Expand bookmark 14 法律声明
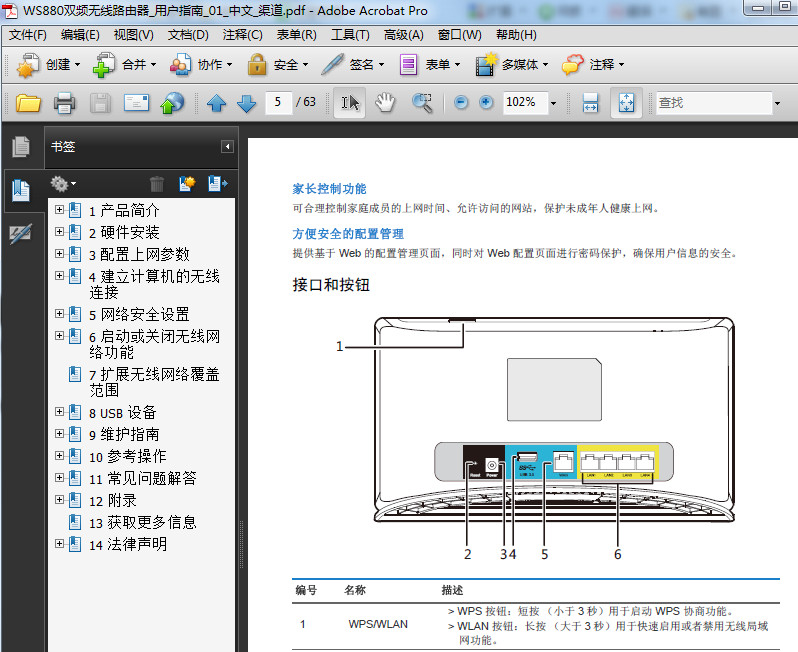The width and height of the screenshot is (798, 652). [60, 544]
